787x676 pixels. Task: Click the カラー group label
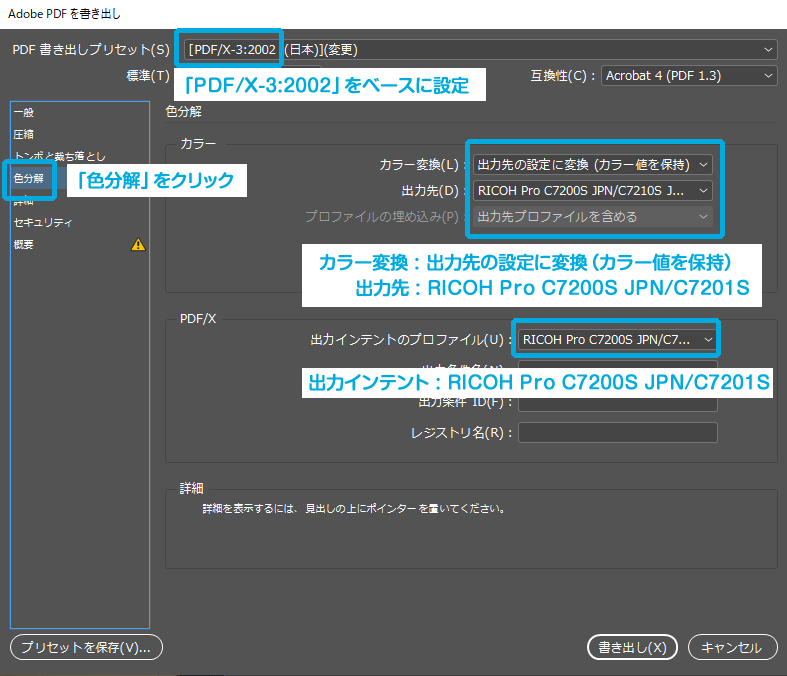pos(198,144)
